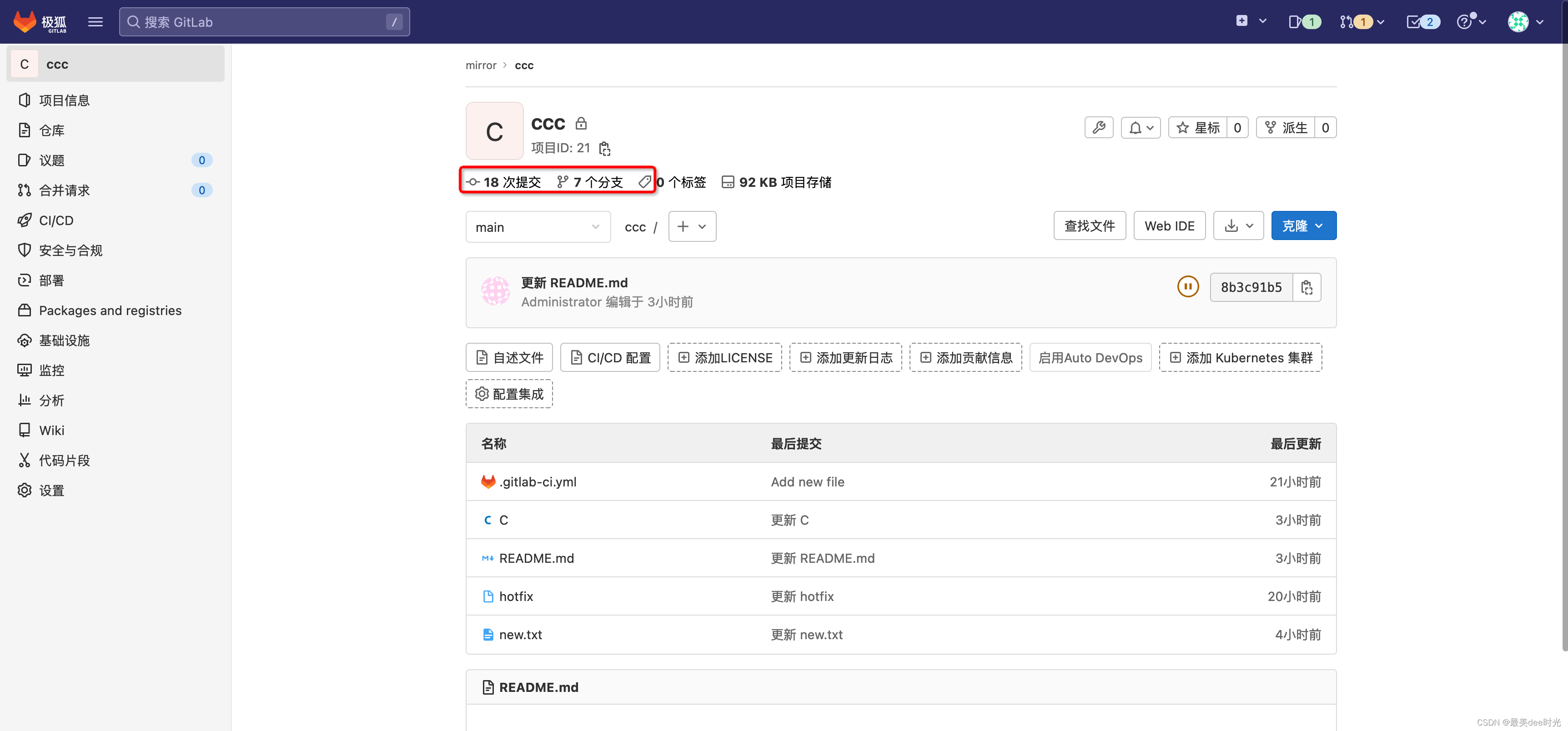Open 基础设施 in the sidebar
This screenshot has width=1568, height=731.
coord(65,340)
